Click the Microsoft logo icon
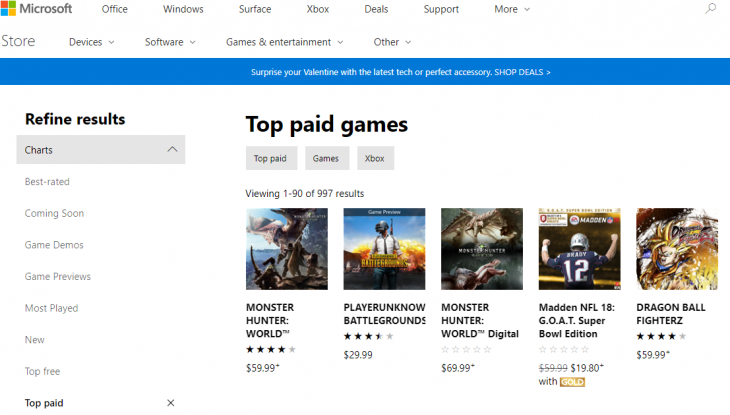This screenshot has width=730, height=415. tap(8, 8)
